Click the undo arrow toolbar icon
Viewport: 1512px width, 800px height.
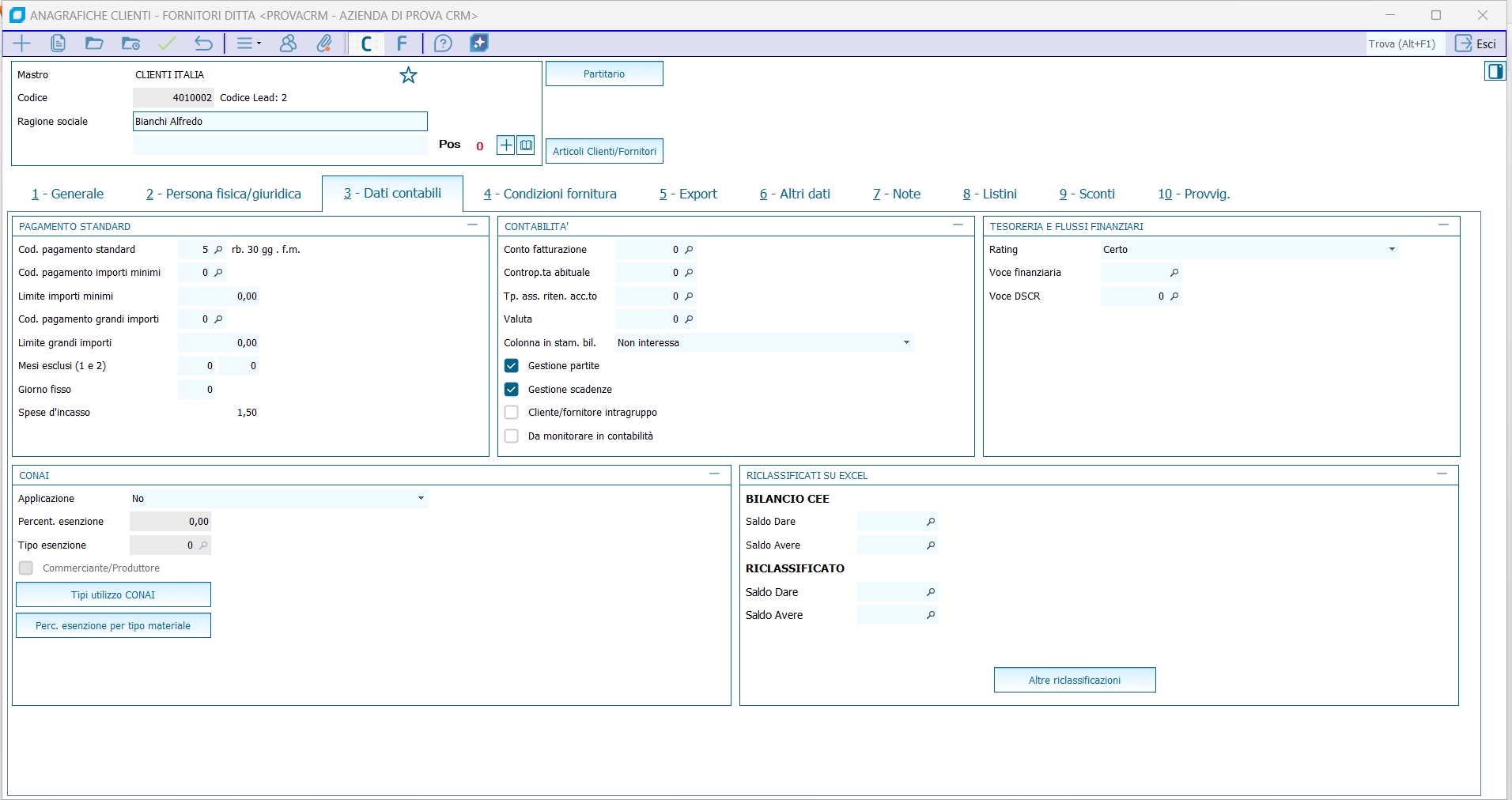[x=203, y=43]
